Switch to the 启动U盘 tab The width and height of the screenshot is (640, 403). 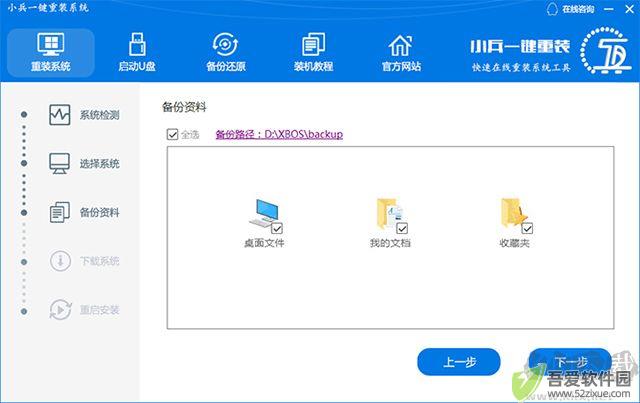pyautogui.click(x=137, y=53)
